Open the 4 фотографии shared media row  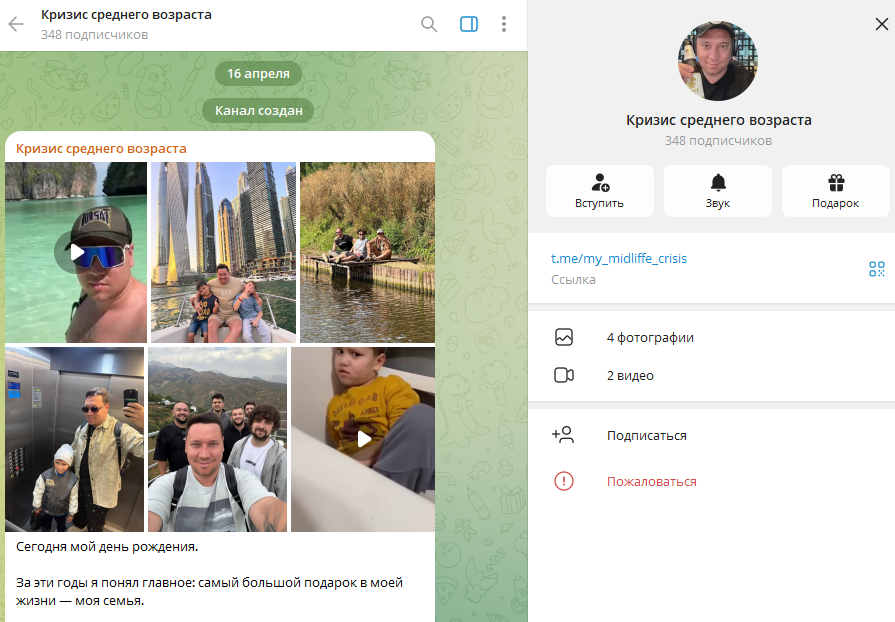pyautogui.click(x=711, y=337)
